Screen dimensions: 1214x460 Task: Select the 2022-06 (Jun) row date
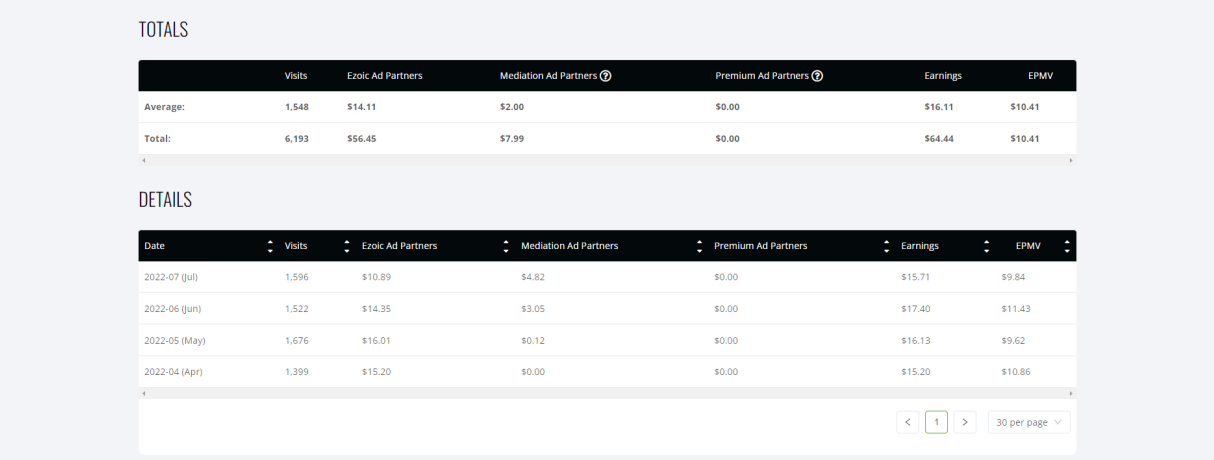[171, 309]
